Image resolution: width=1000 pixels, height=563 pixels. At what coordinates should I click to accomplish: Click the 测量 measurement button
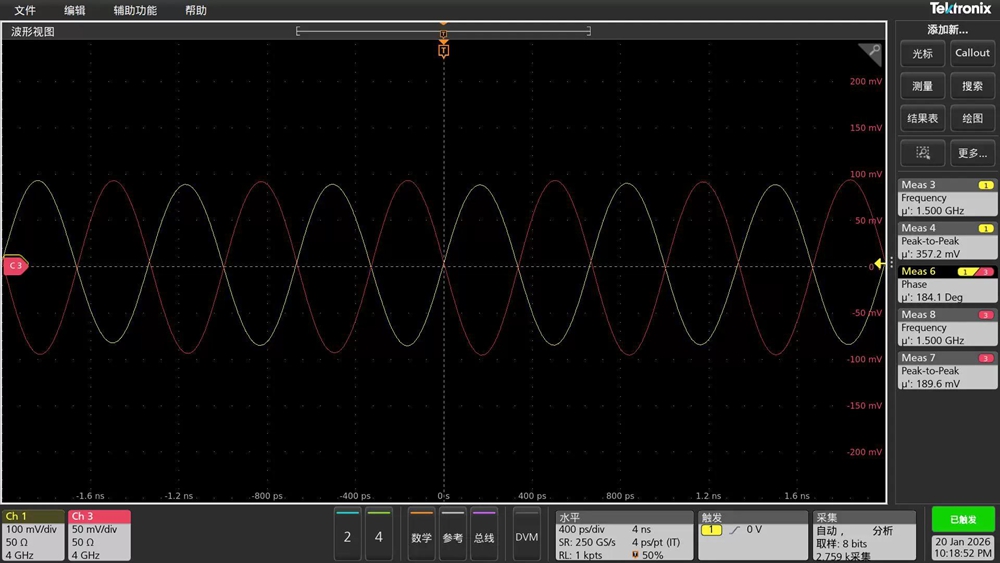pos(922,87)
